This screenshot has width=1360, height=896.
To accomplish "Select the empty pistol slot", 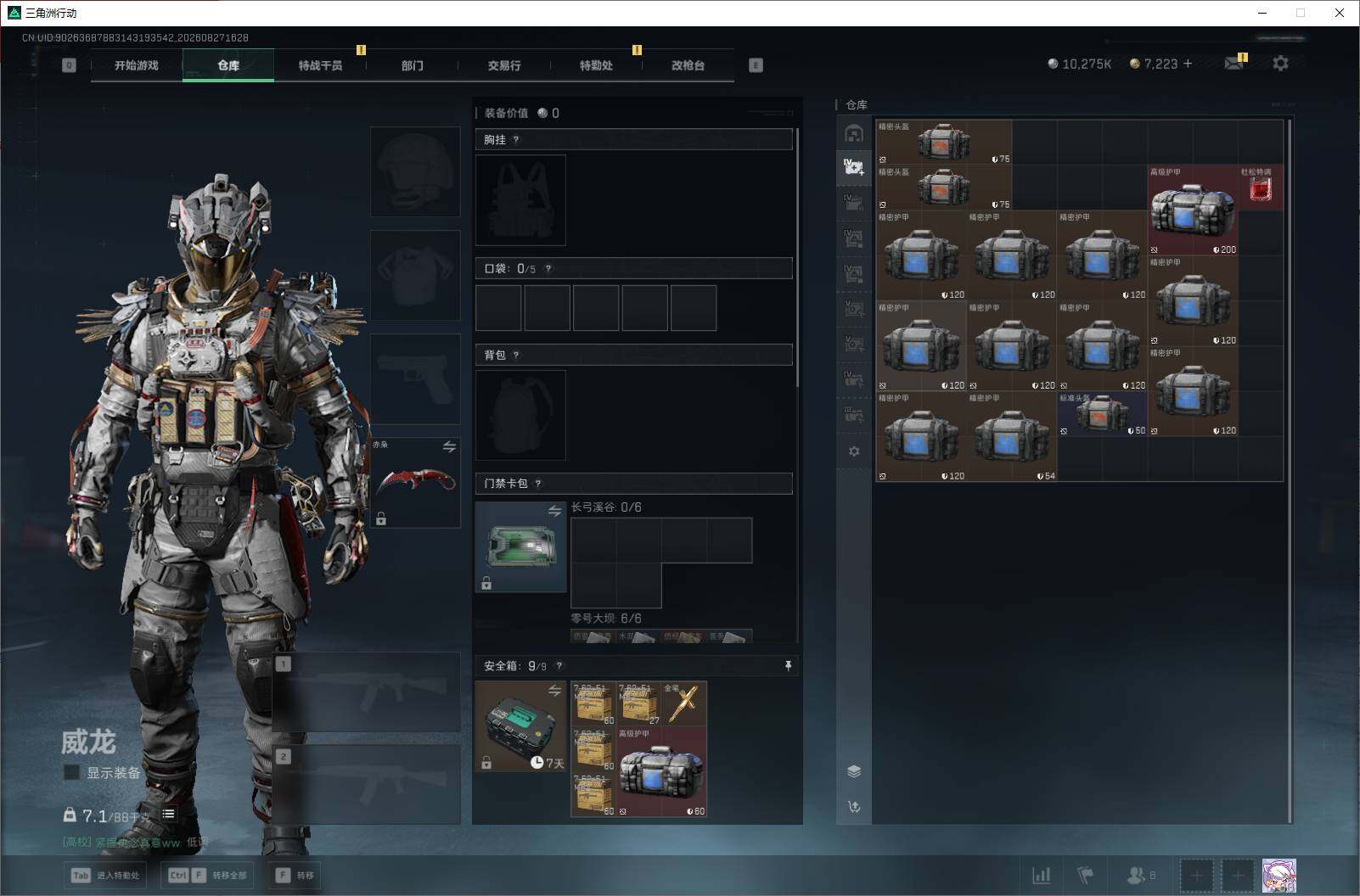I will coord(415,378).
